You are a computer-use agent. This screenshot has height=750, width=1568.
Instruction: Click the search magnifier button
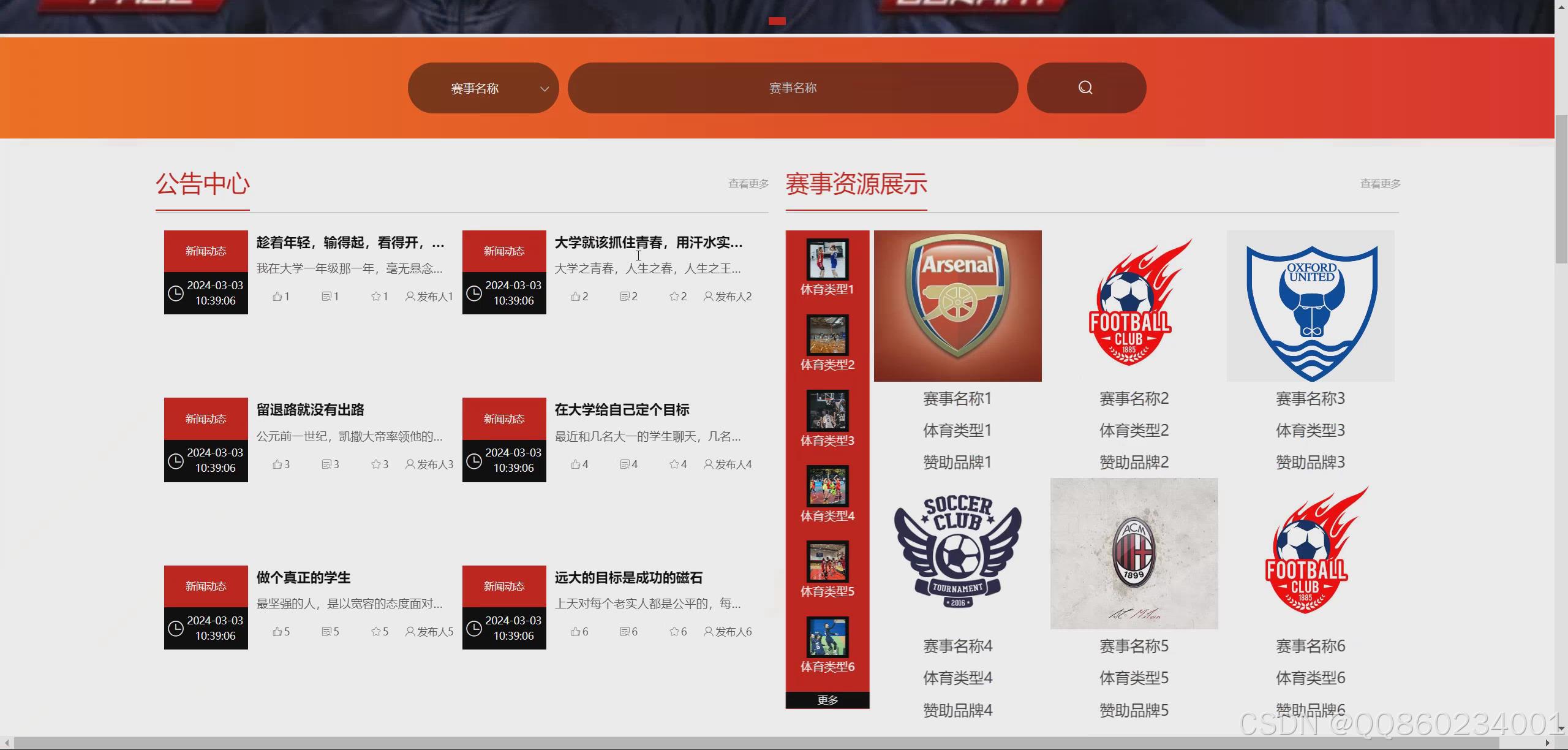1085,88
